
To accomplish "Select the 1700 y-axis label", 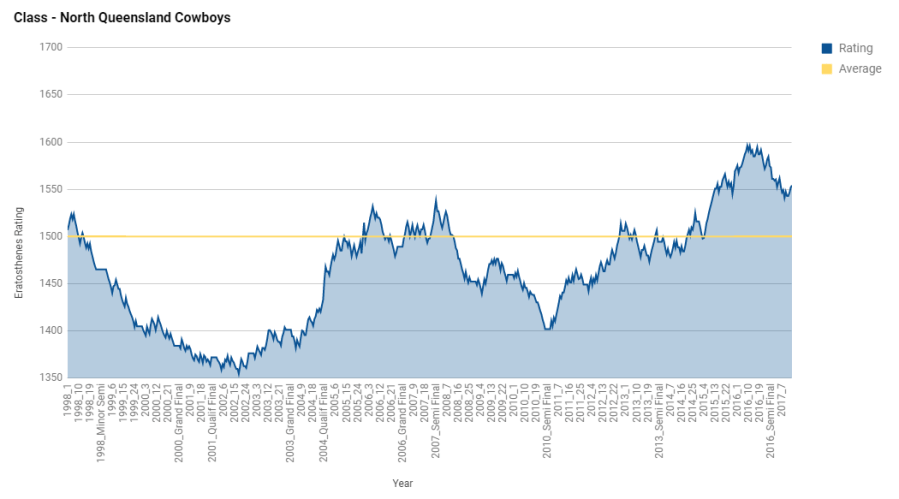I will tap(50, 47).
